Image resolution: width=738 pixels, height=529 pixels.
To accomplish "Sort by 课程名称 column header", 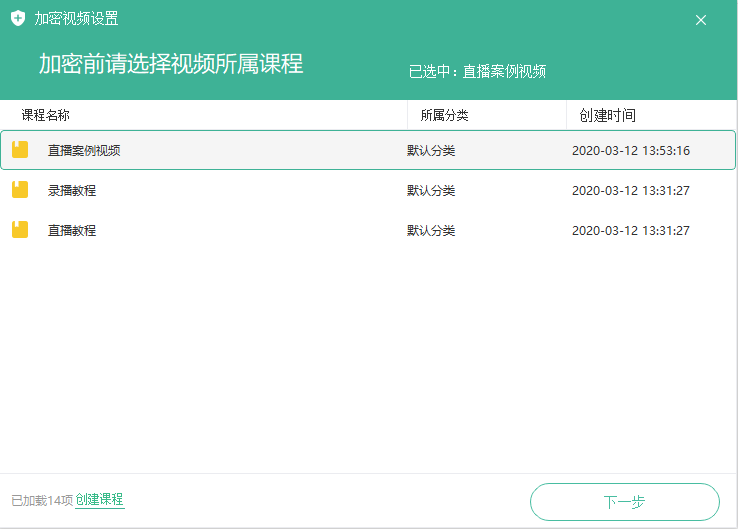I will coord(46,115).
